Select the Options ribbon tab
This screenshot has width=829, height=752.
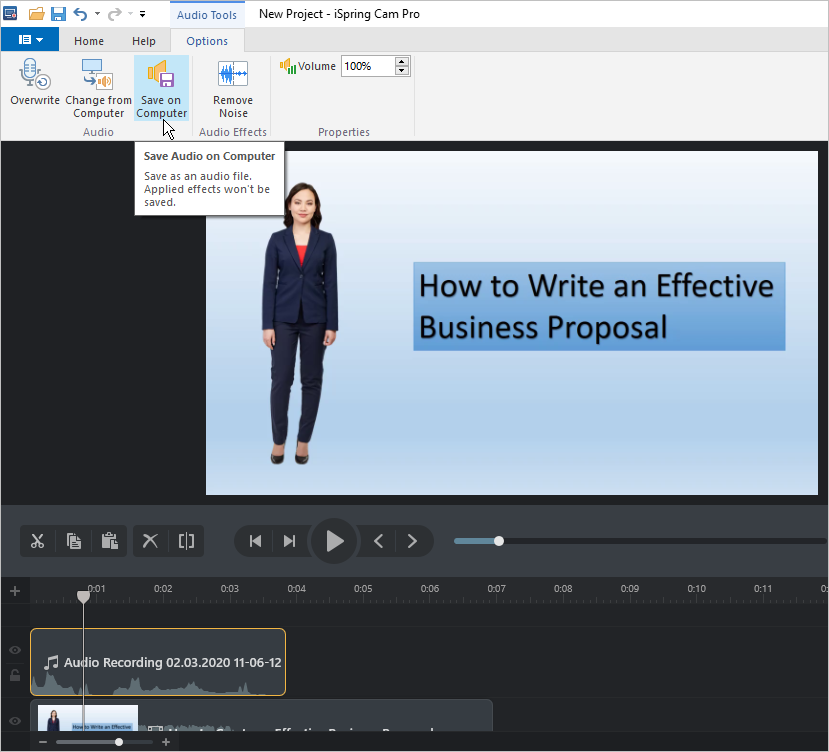point(207,41)
